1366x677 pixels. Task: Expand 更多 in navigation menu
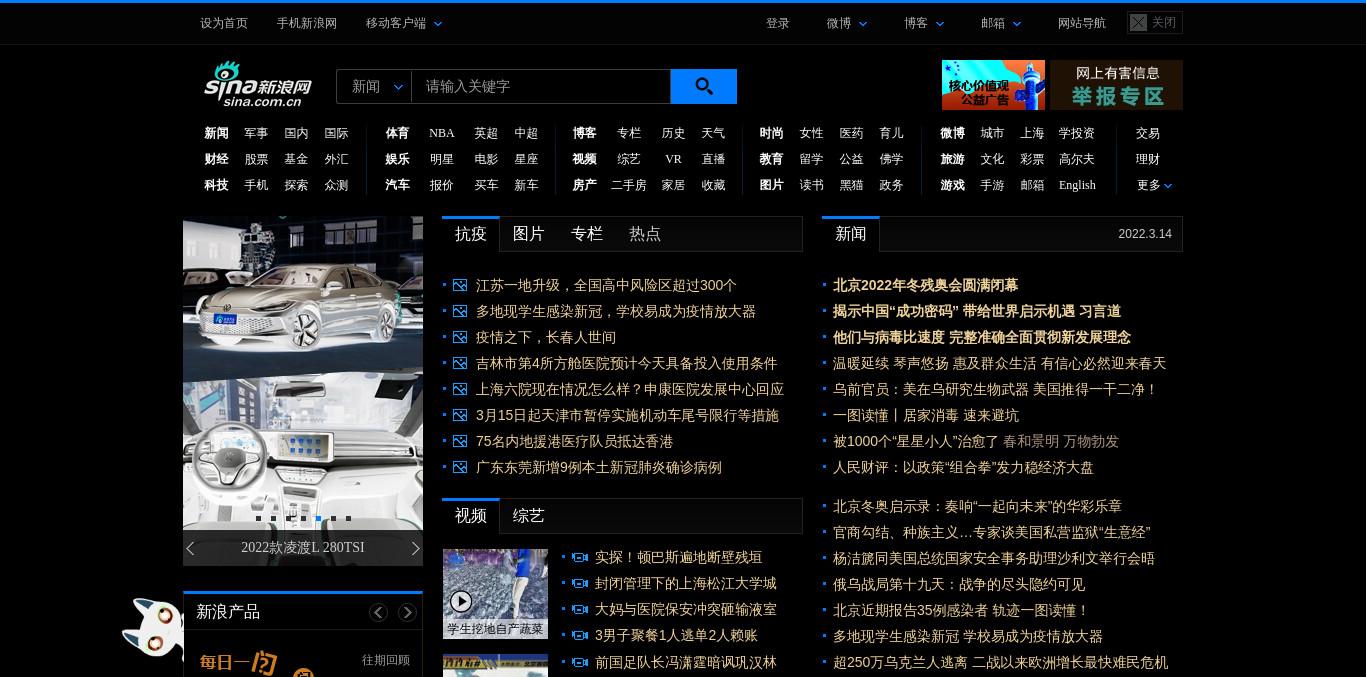click(x=1154, y=185)
